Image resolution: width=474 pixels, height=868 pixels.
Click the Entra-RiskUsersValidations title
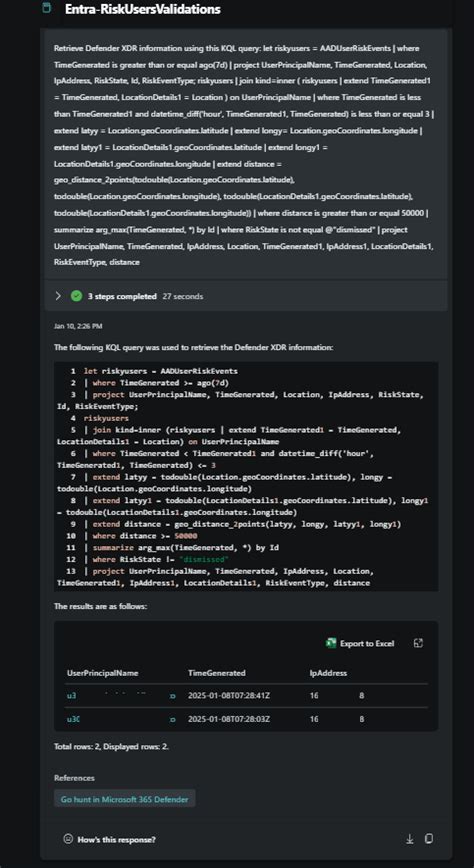142,9
